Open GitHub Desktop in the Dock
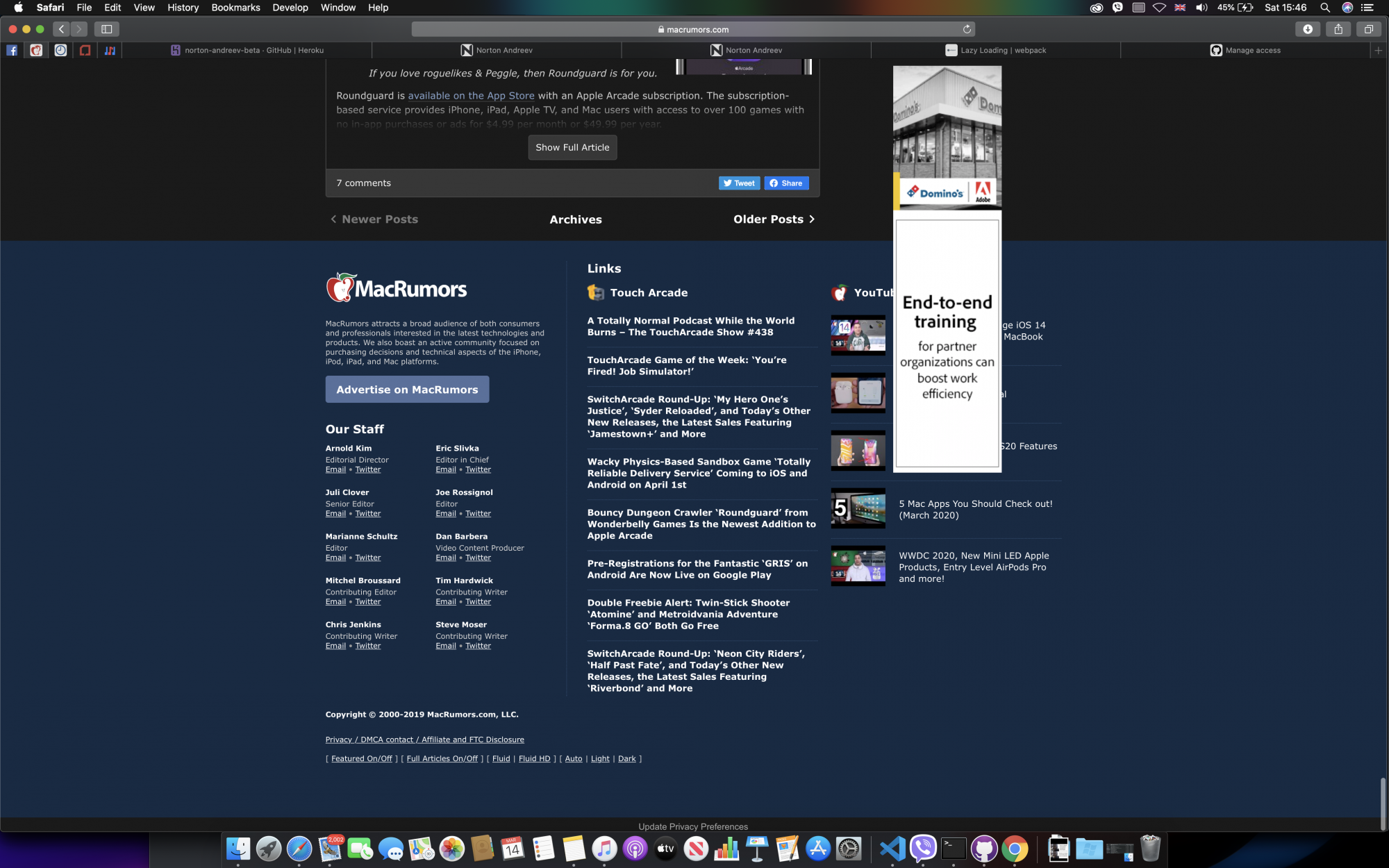 [x=984, y=849]
